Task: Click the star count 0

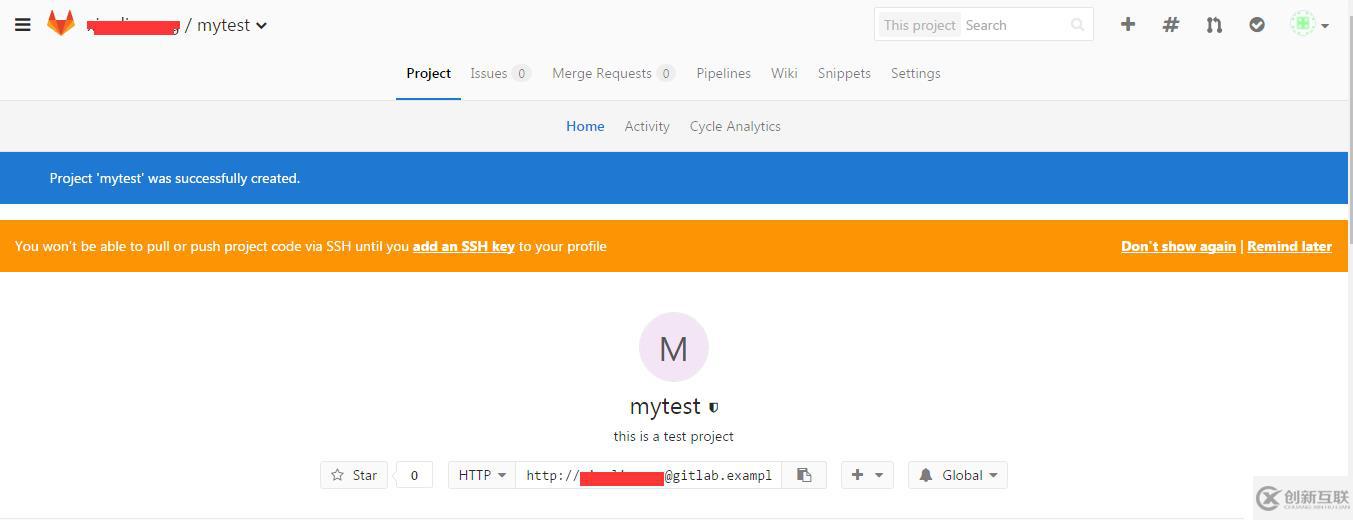Action: 415,475
